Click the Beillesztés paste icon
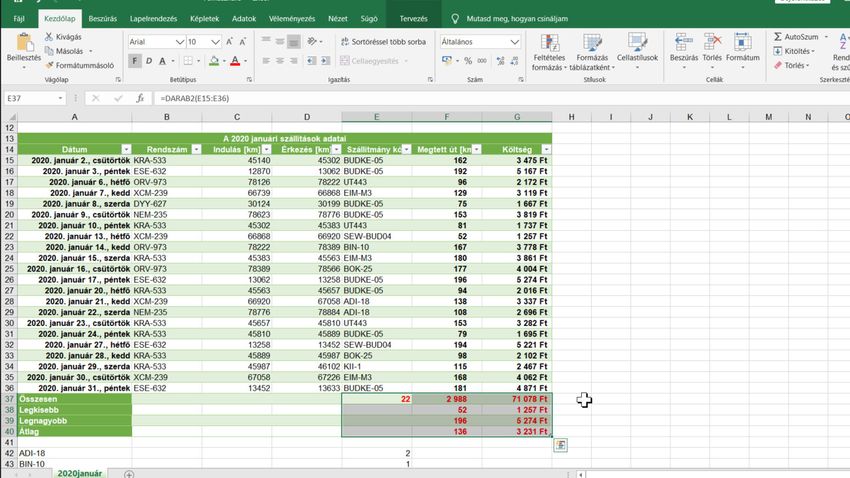This screenshot has width=850, height=478. [x=24, y=43]
